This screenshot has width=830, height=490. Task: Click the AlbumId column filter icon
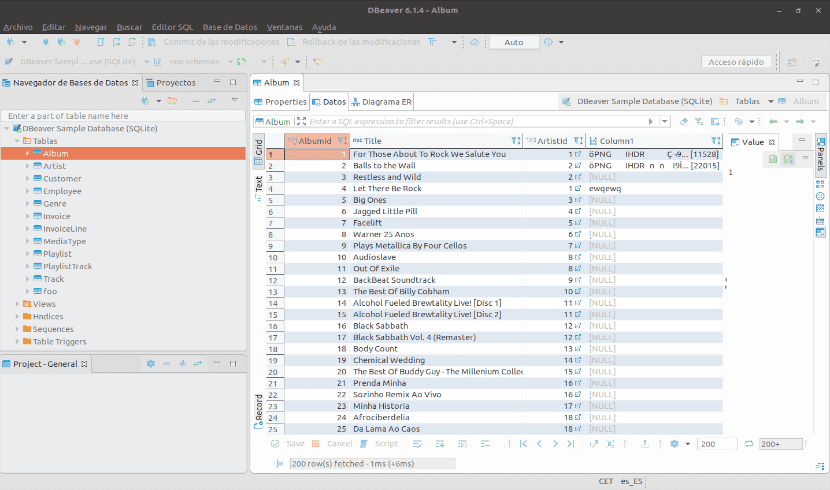(x=342, y=141)
